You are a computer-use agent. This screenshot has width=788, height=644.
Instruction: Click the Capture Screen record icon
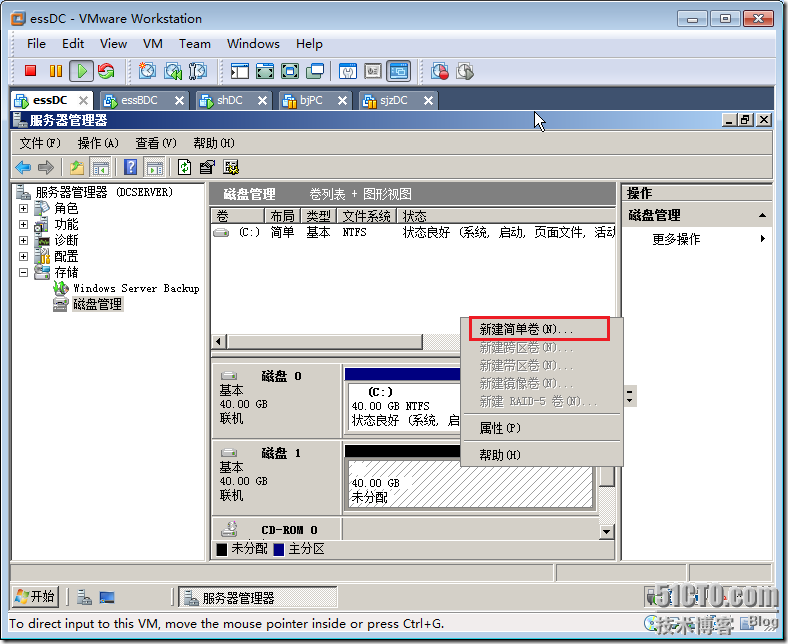pos(440,71)
